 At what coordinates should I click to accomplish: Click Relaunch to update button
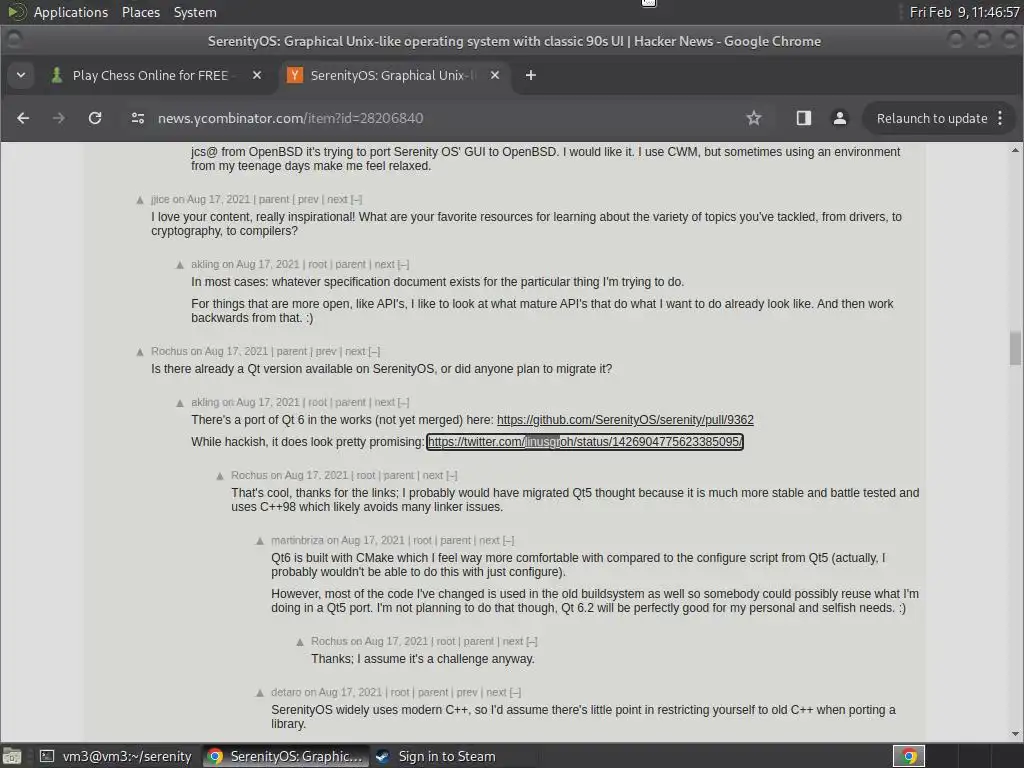click(x=932, y=118)
